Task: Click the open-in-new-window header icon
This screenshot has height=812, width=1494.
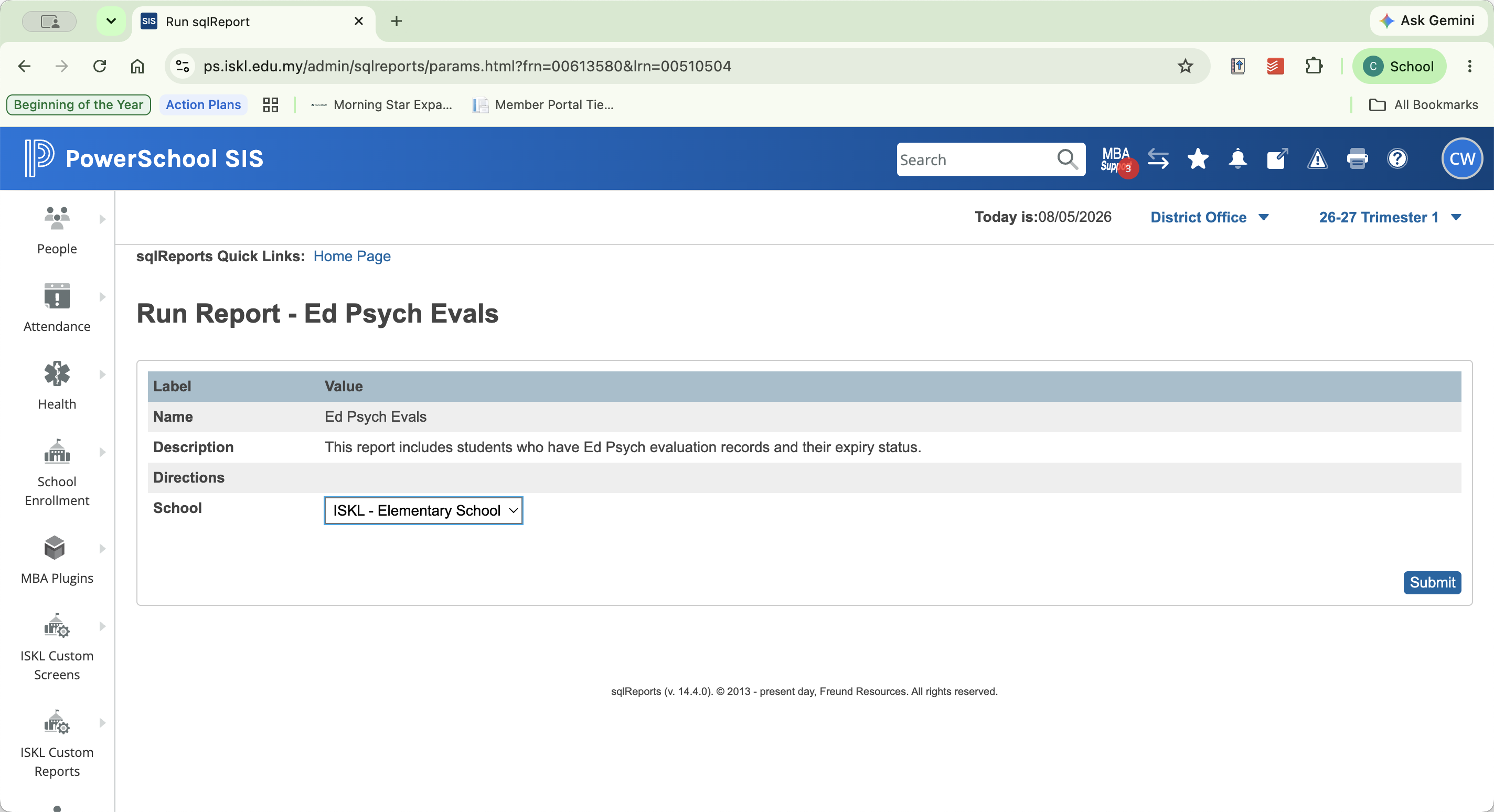Action: pyautogui.click(x=1277, y=159)
